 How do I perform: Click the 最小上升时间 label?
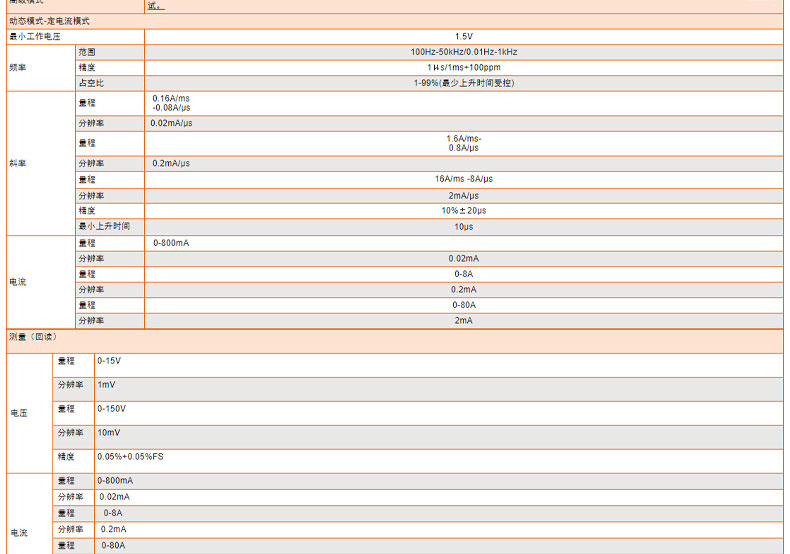(x=104, y=227)
